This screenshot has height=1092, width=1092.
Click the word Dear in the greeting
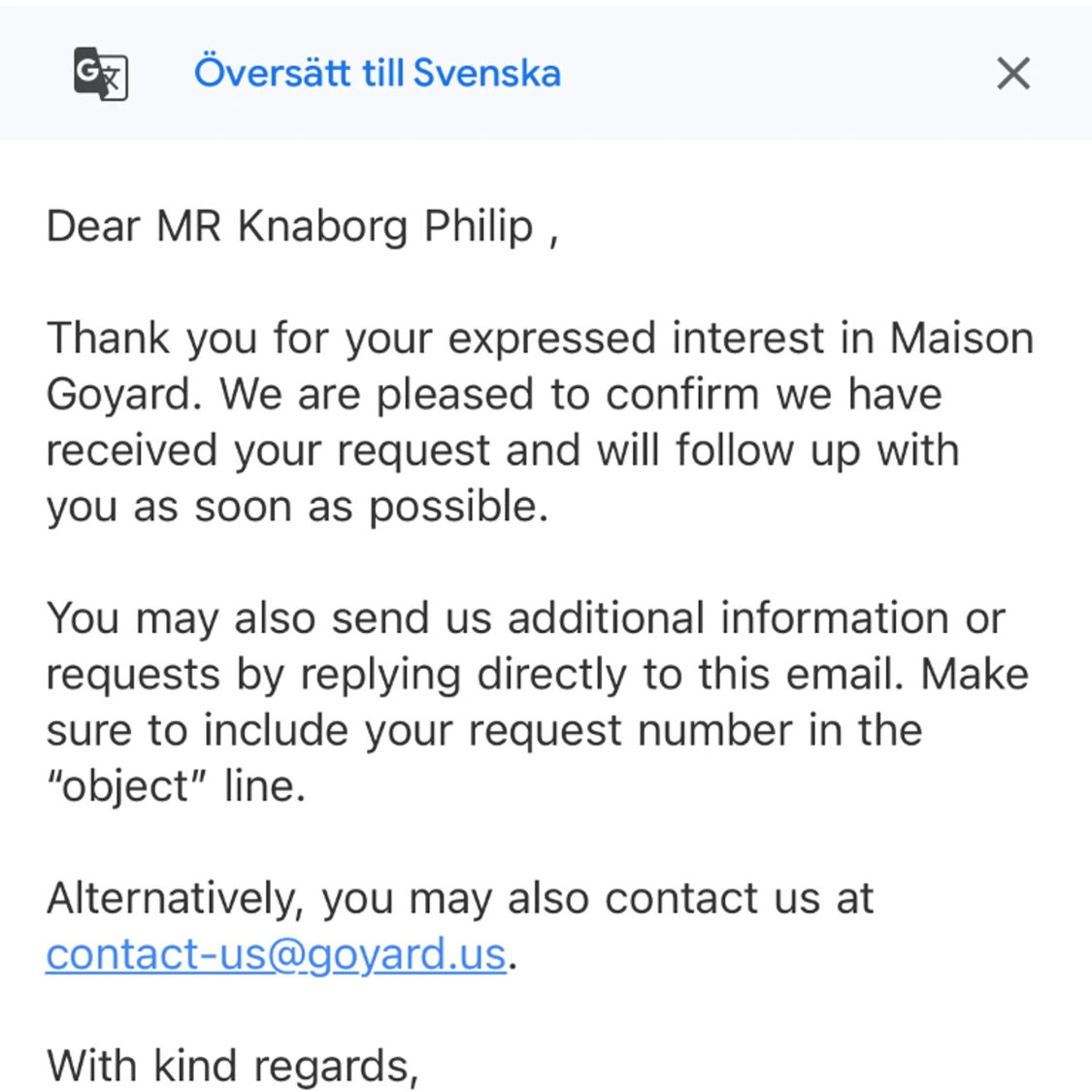pyautogui.click(x=93, y=227)
